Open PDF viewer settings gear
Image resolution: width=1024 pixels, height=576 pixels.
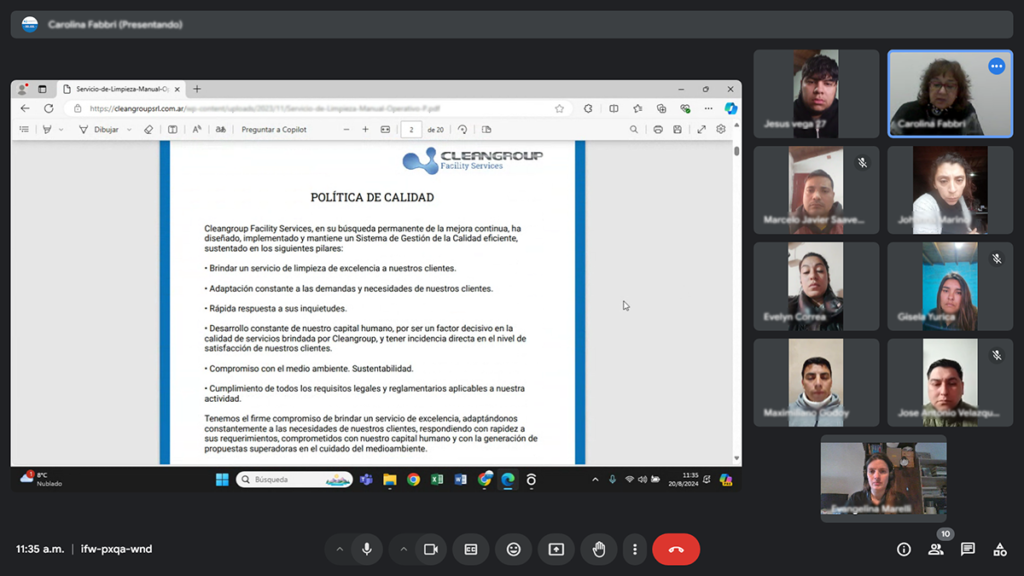coord(721,129)
